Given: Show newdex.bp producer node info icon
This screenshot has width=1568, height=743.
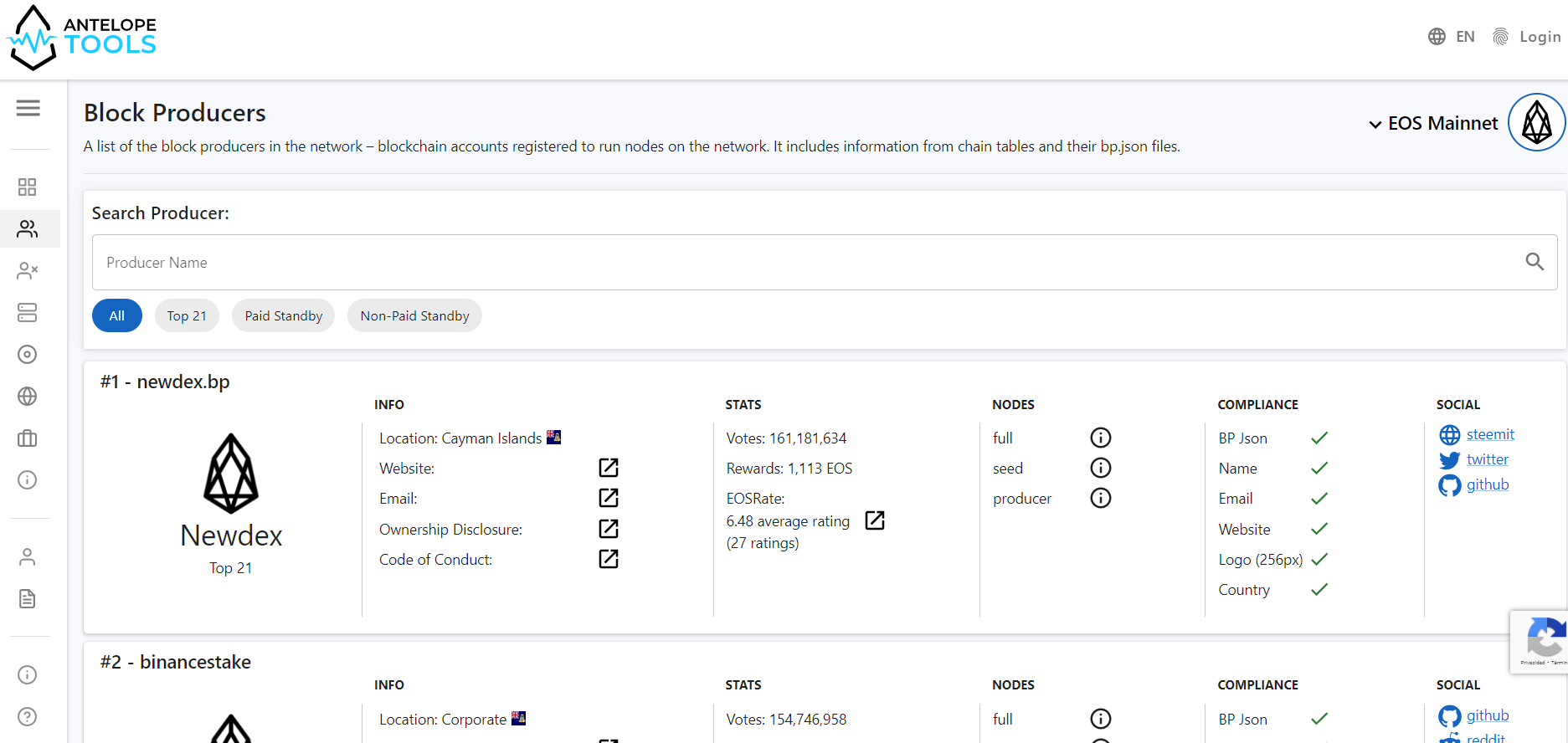Looking at the screenshot, I should (x=1101, y=498).
